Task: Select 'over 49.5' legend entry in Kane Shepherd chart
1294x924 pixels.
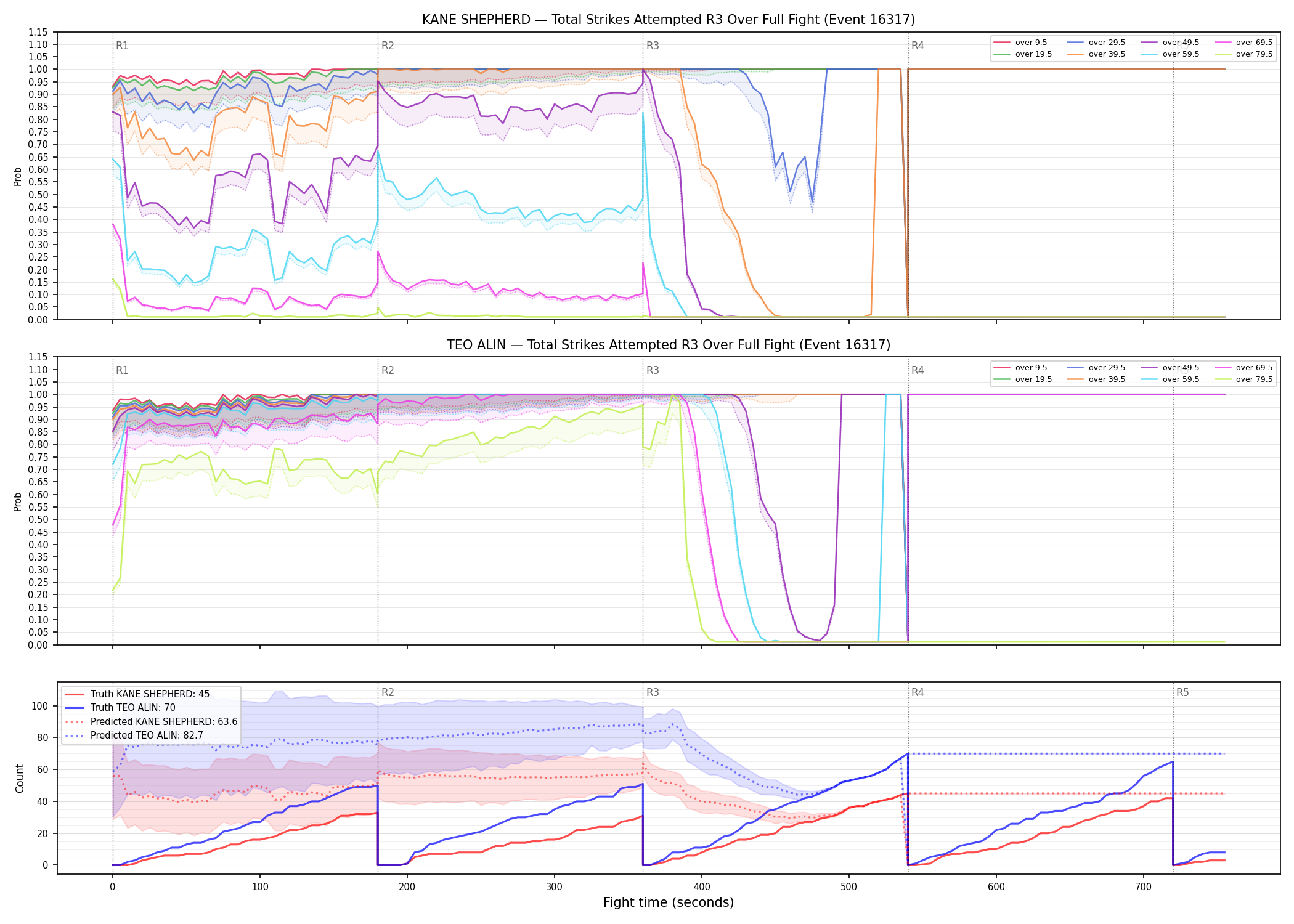Action: click(1170, 43)
